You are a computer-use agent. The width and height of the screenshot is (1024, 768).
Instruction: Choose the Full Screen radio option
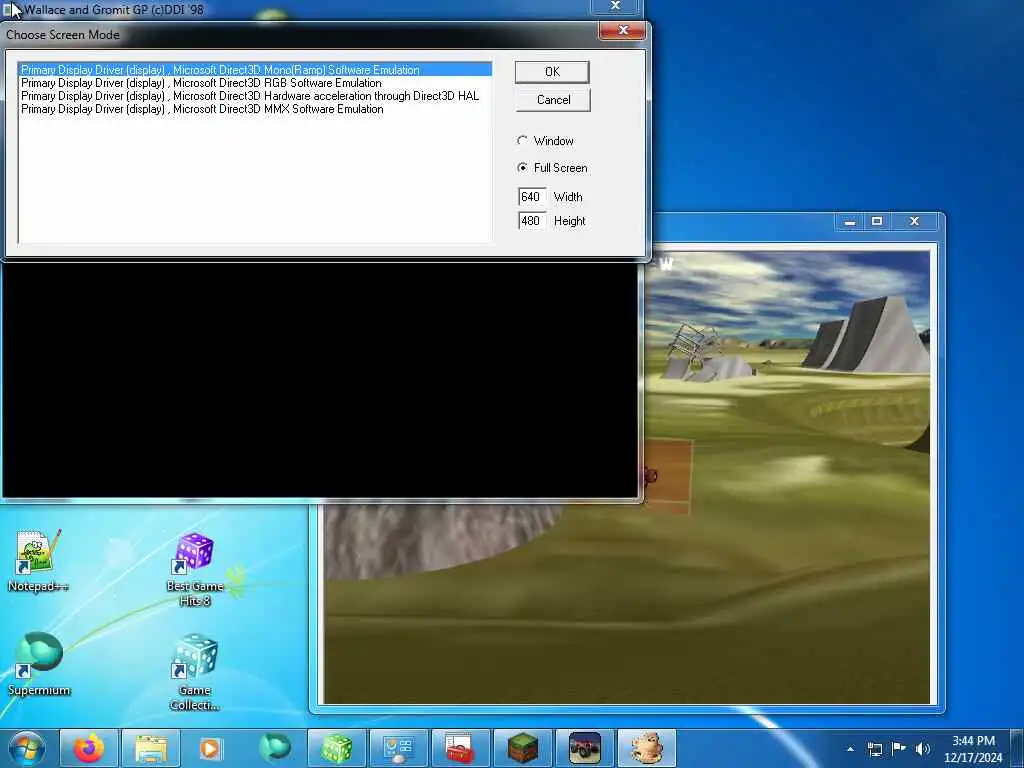click(552, 168)
